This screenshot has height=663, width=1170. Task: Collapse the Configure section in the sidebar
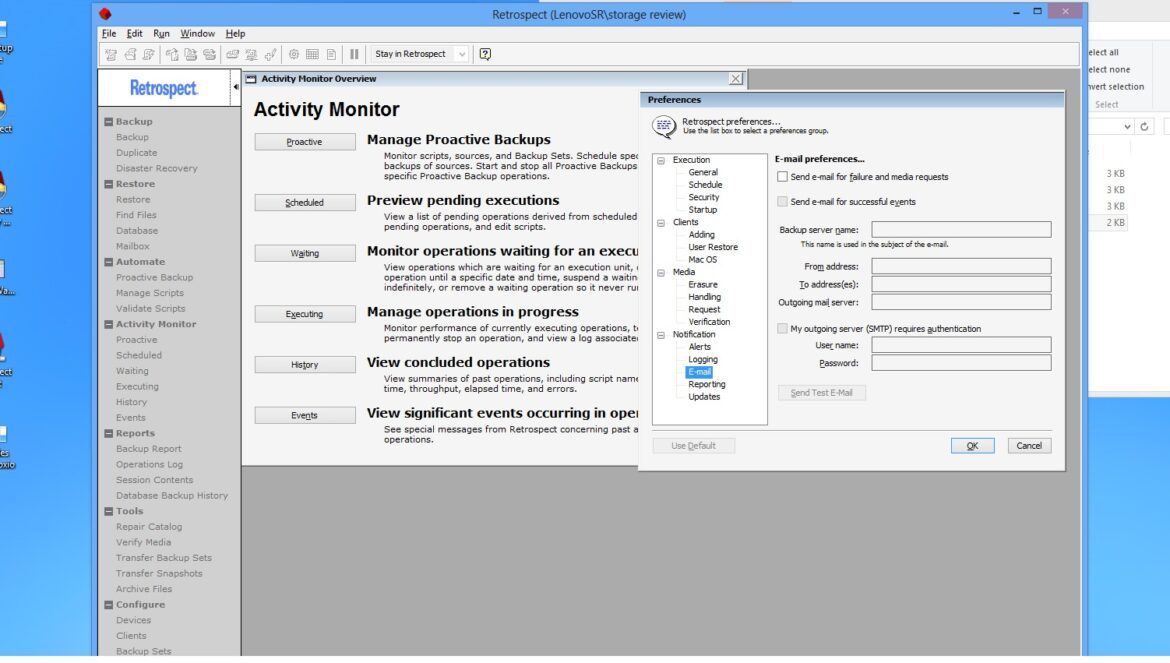point(109,605)
